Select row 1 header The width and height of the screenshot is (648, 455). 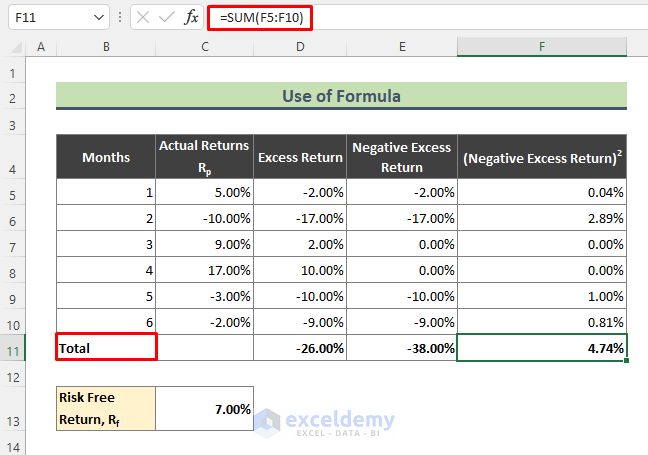click(12, 70)
